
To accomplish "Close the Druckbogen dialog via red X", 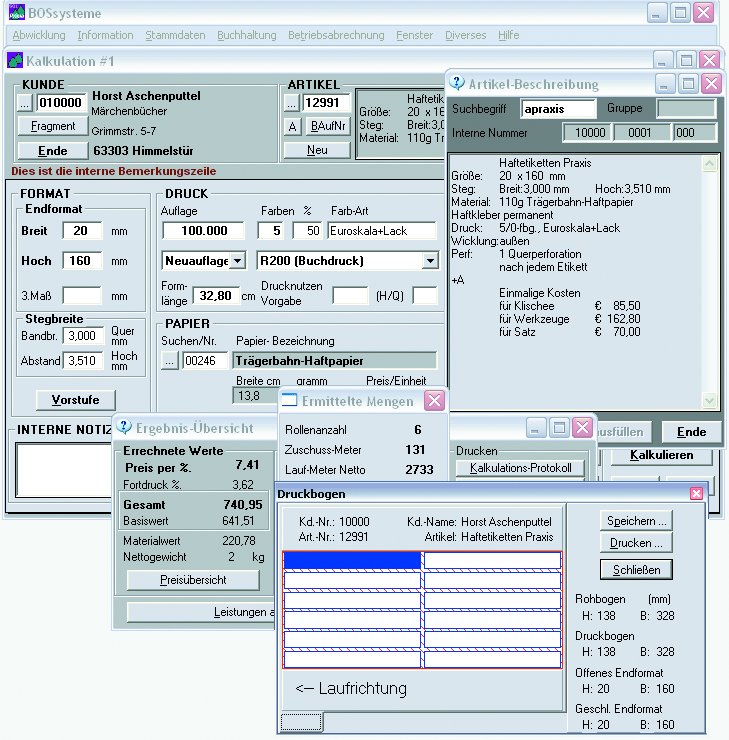I will coord(696,493).
